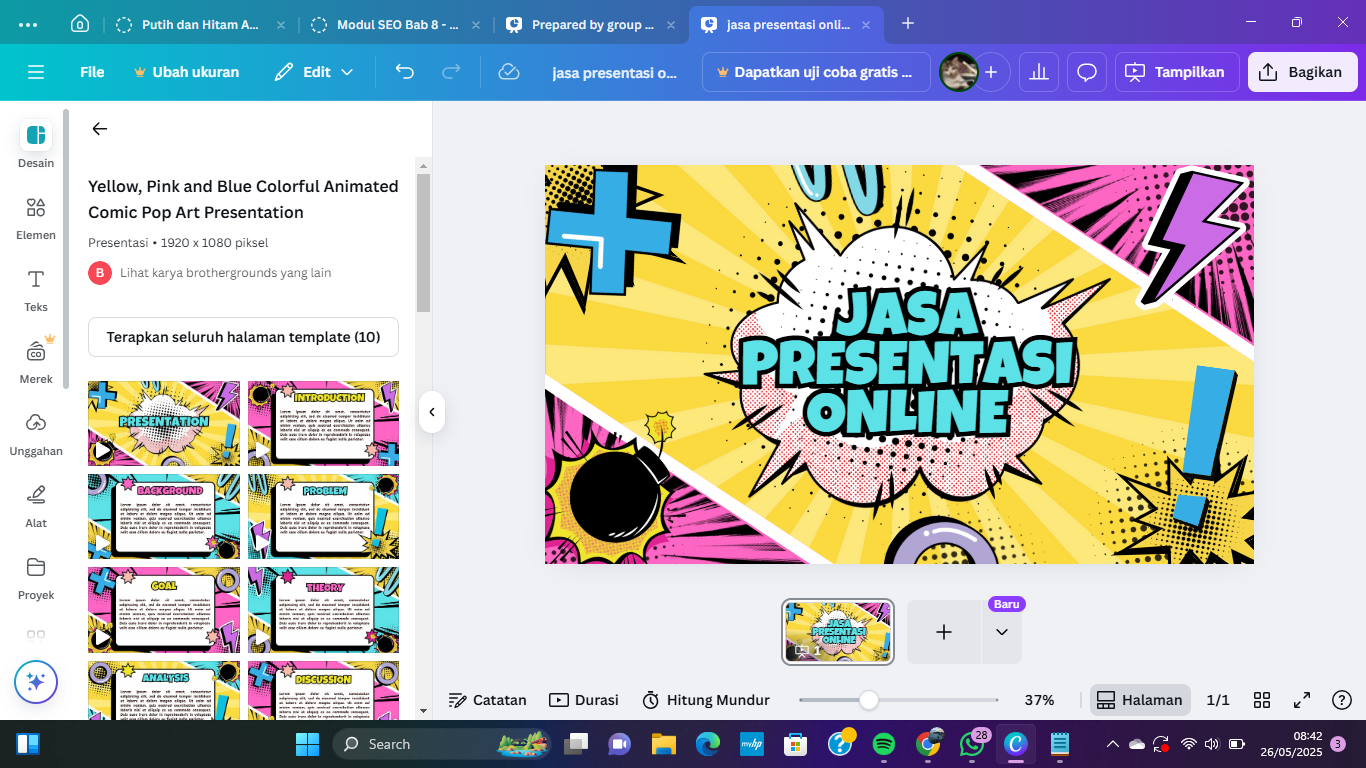Image resolution: width=1366 pixels, height=768 pixels.
Task: Select the INTRODUCTION template thumbnail
Action: [x=323, y=423]
